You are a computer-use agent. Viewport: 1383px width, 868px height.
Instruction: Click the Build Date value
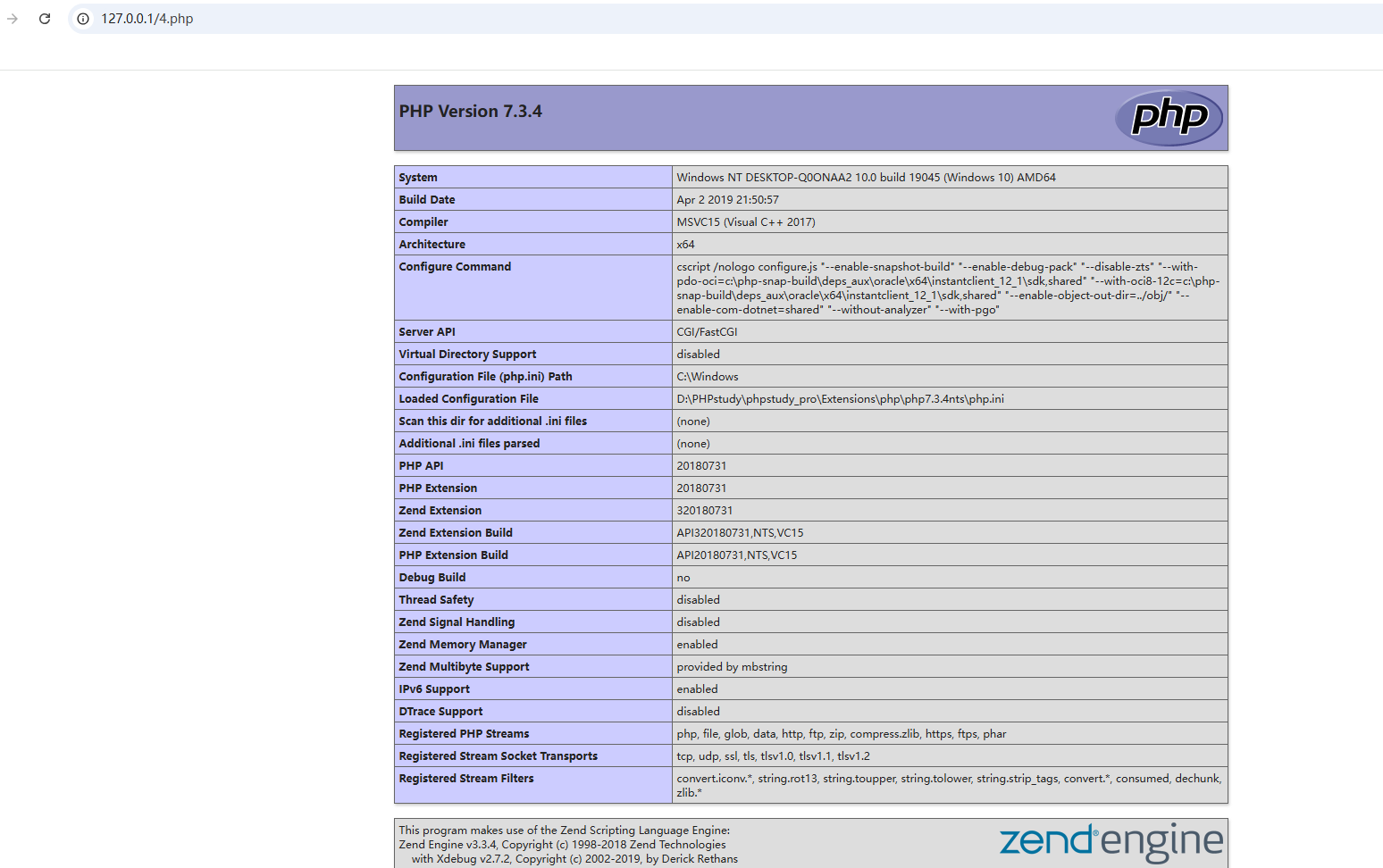(x=727, y=200)
